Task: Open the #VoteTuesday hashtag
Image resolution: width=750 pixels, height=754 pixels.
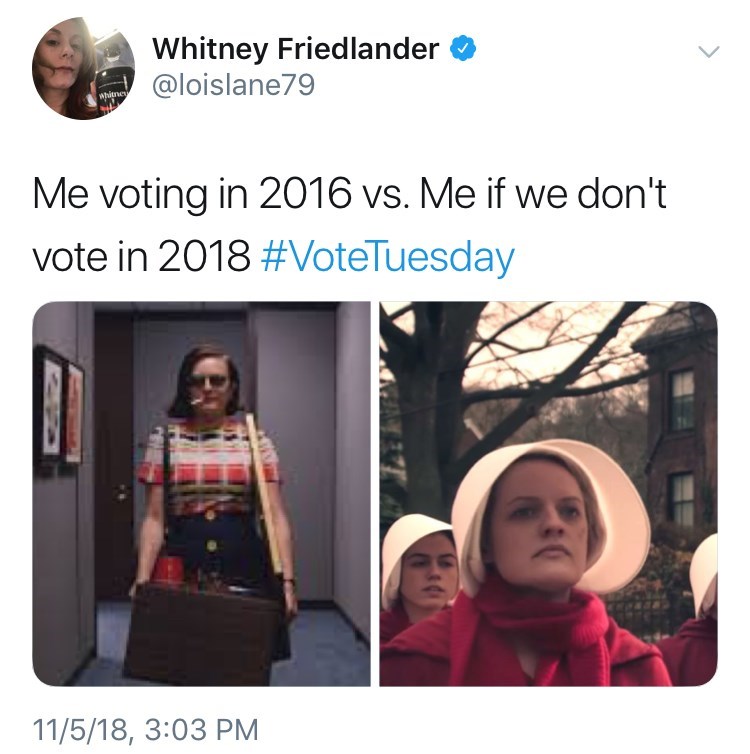Action: coord(386,257)
